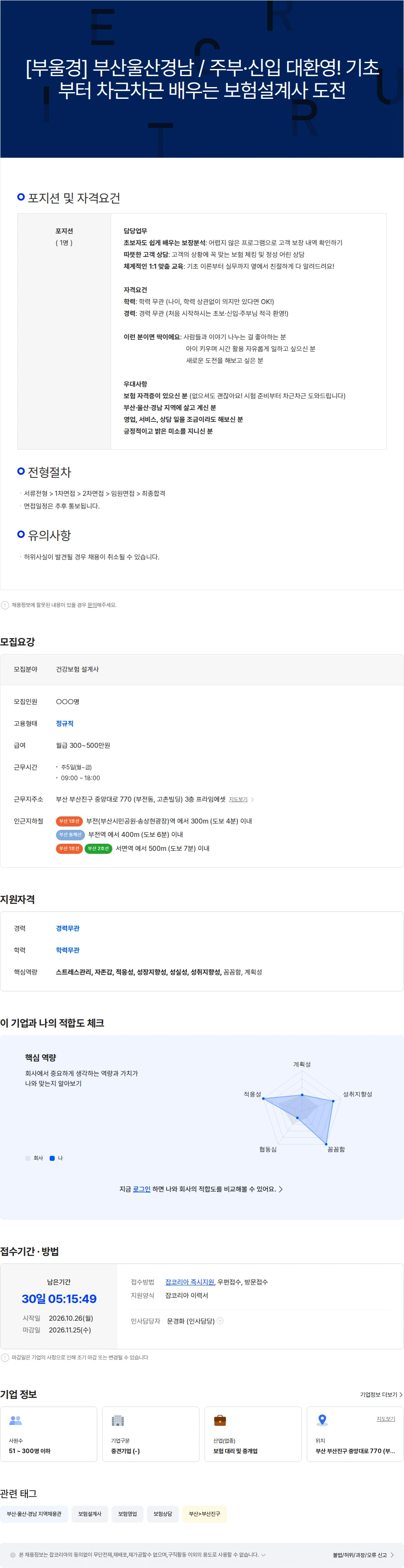The height and width of the screenshot is (1568, 404).
Task: Click 경력무관 in 지원자격
Action: (68, 928)
